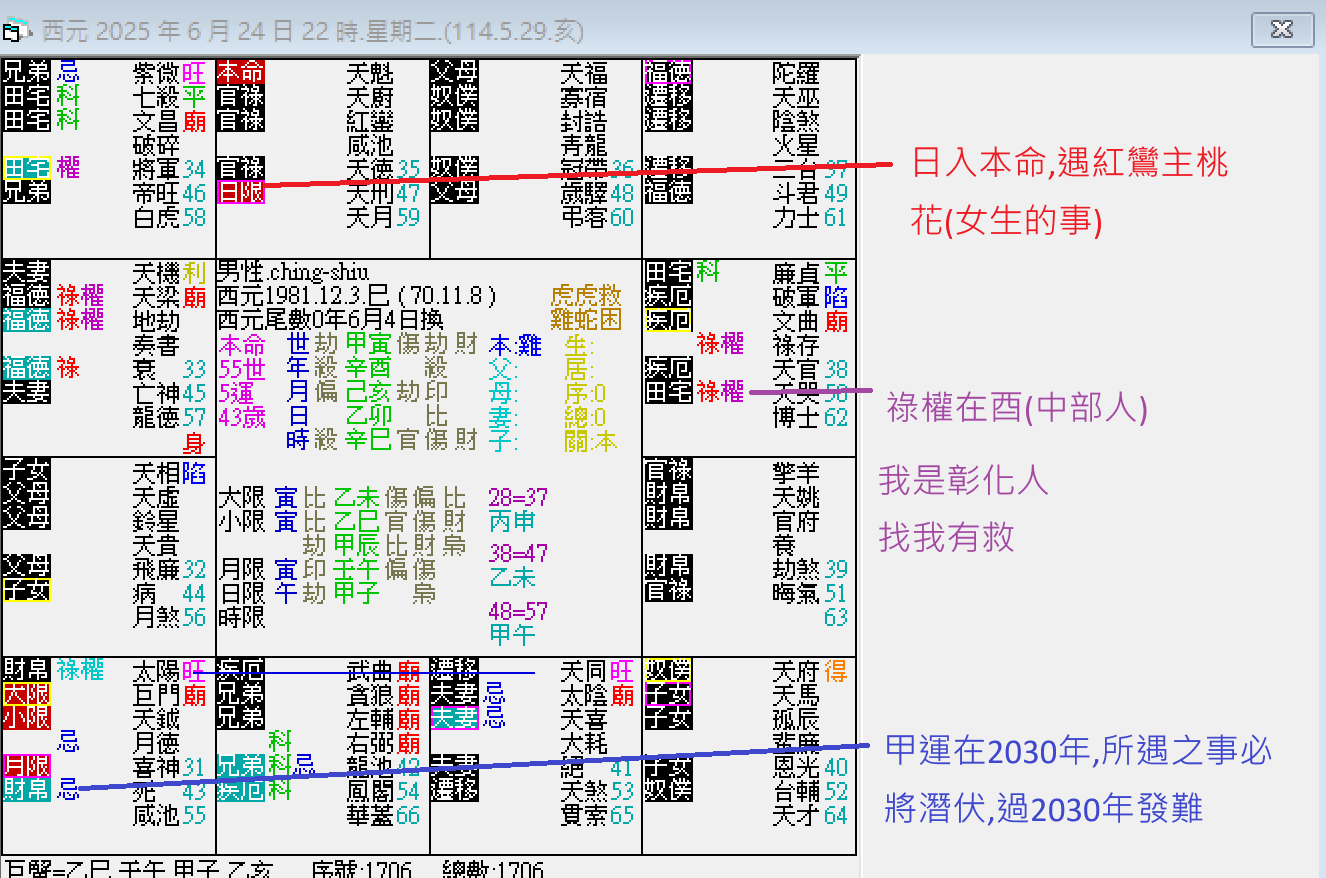Image resolution: width=1326 pixels, height=878 pixels.
Task: Select the 斗君 49 entry
Action: coord(810,192)
